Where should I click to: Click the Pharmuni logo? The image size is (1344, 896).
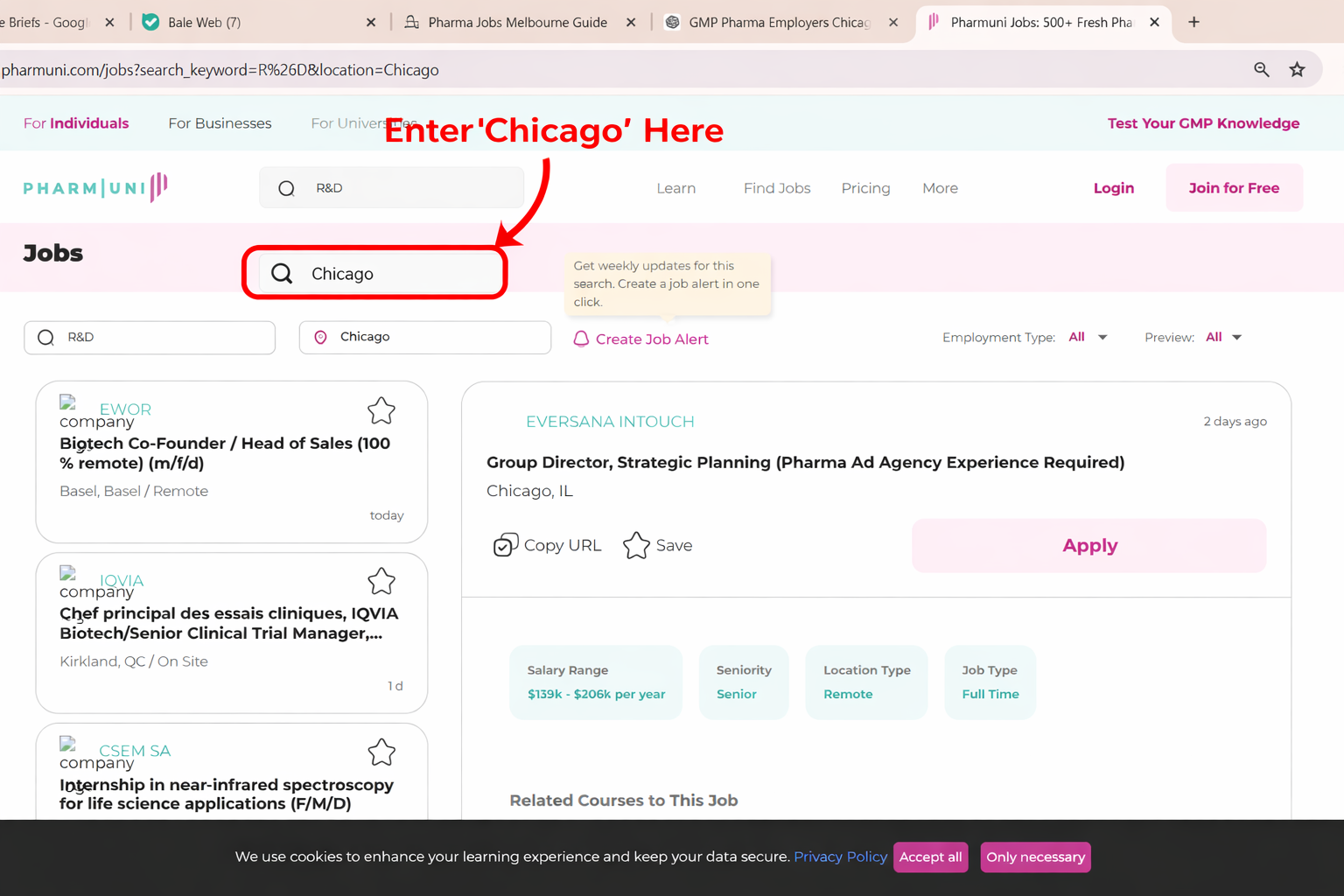point(95,187)
